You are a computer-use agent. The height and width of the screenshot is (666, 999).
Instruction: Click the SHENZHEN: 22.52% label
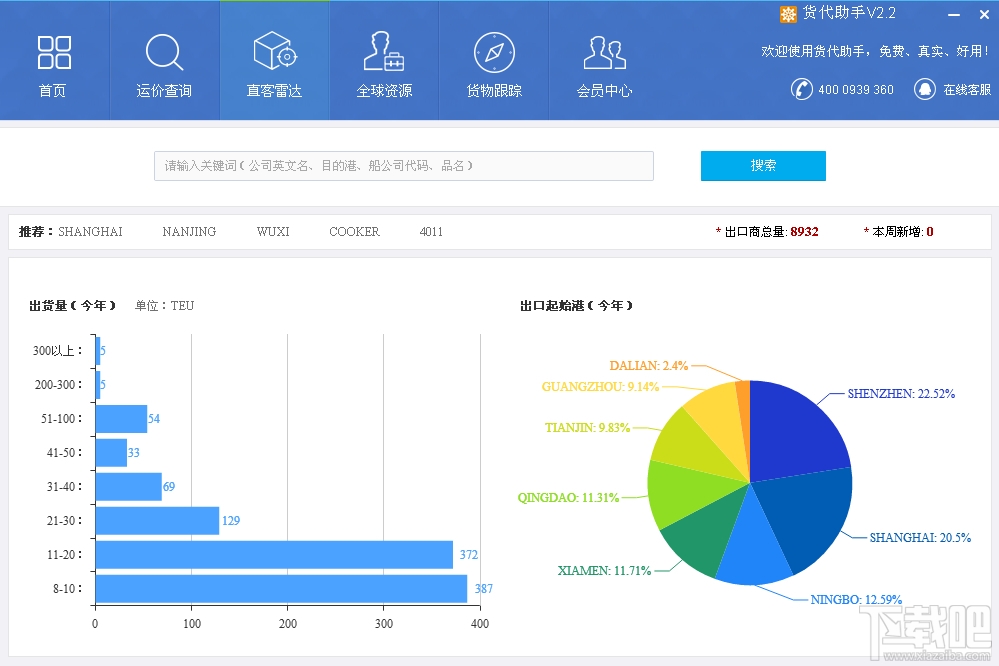901,394
